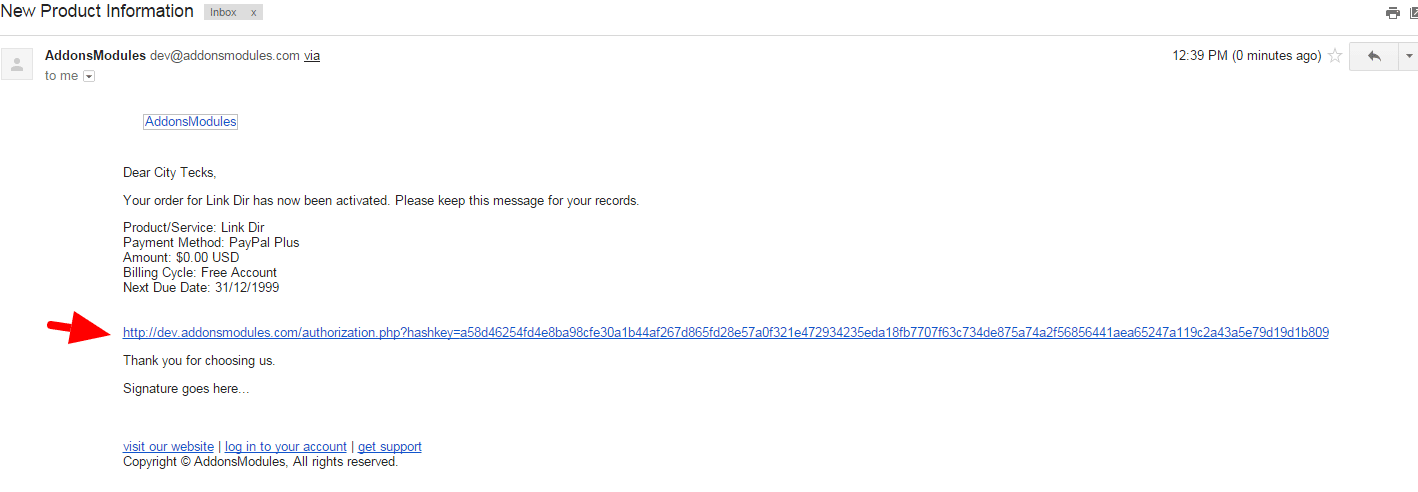Click the sender name AddonsModules
This screenshot has height=492, width=1418.
pyautogui.click(x=95, y=56)
